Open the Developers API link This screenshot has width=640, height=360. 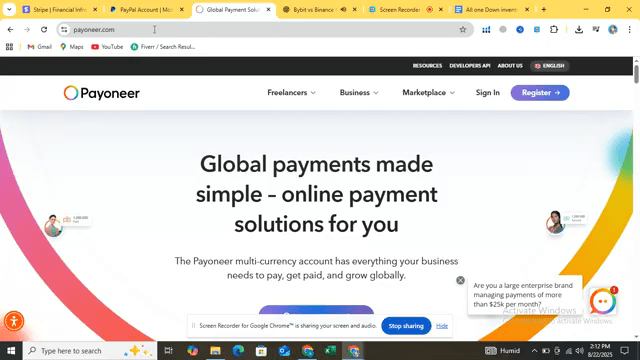click(469, 66)
